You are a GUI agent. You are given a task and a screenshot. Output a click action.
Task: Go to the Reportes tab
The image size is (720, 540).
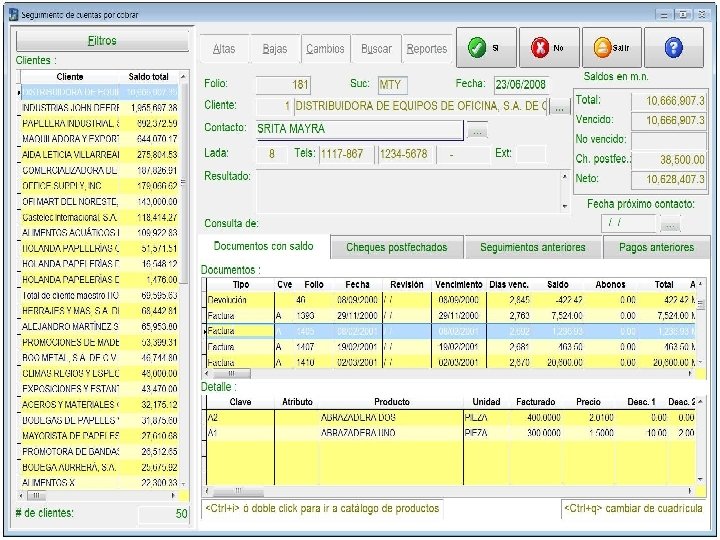427,49
